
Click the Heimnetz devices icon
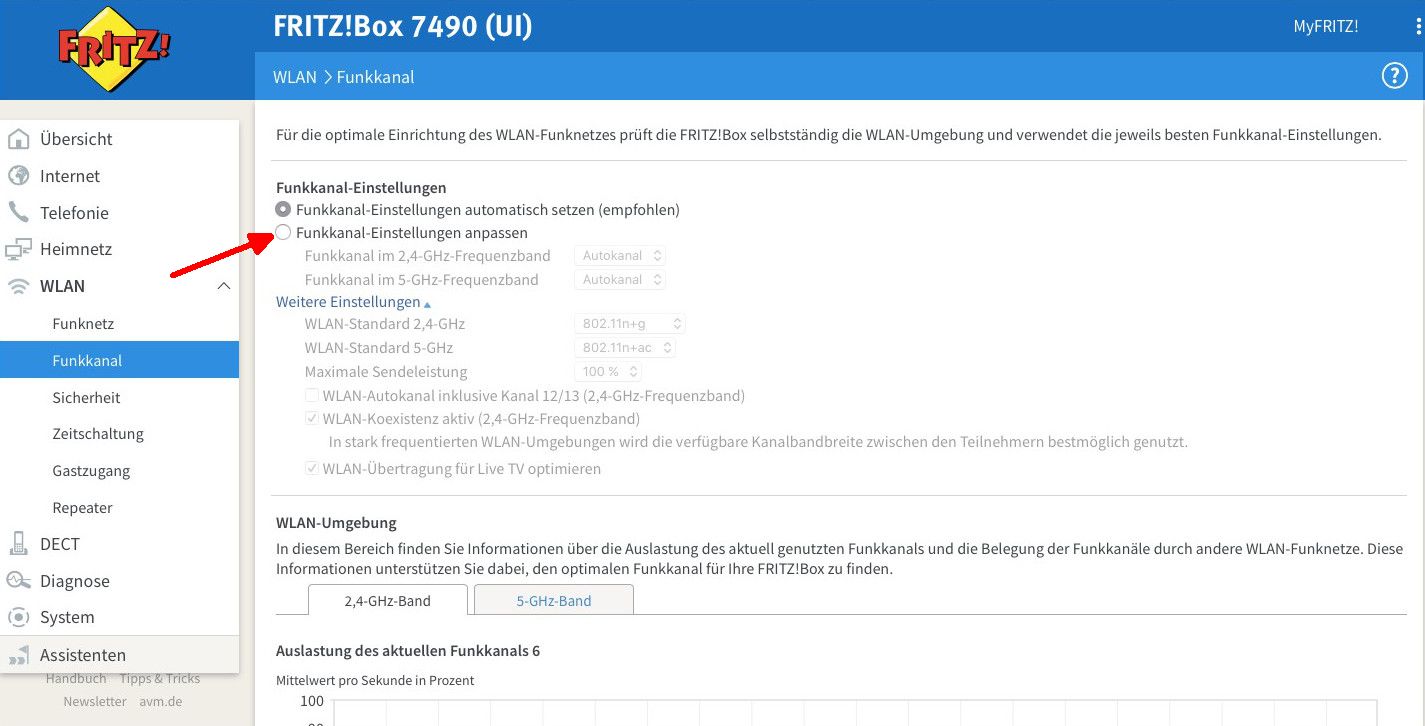tap(19, 249)
